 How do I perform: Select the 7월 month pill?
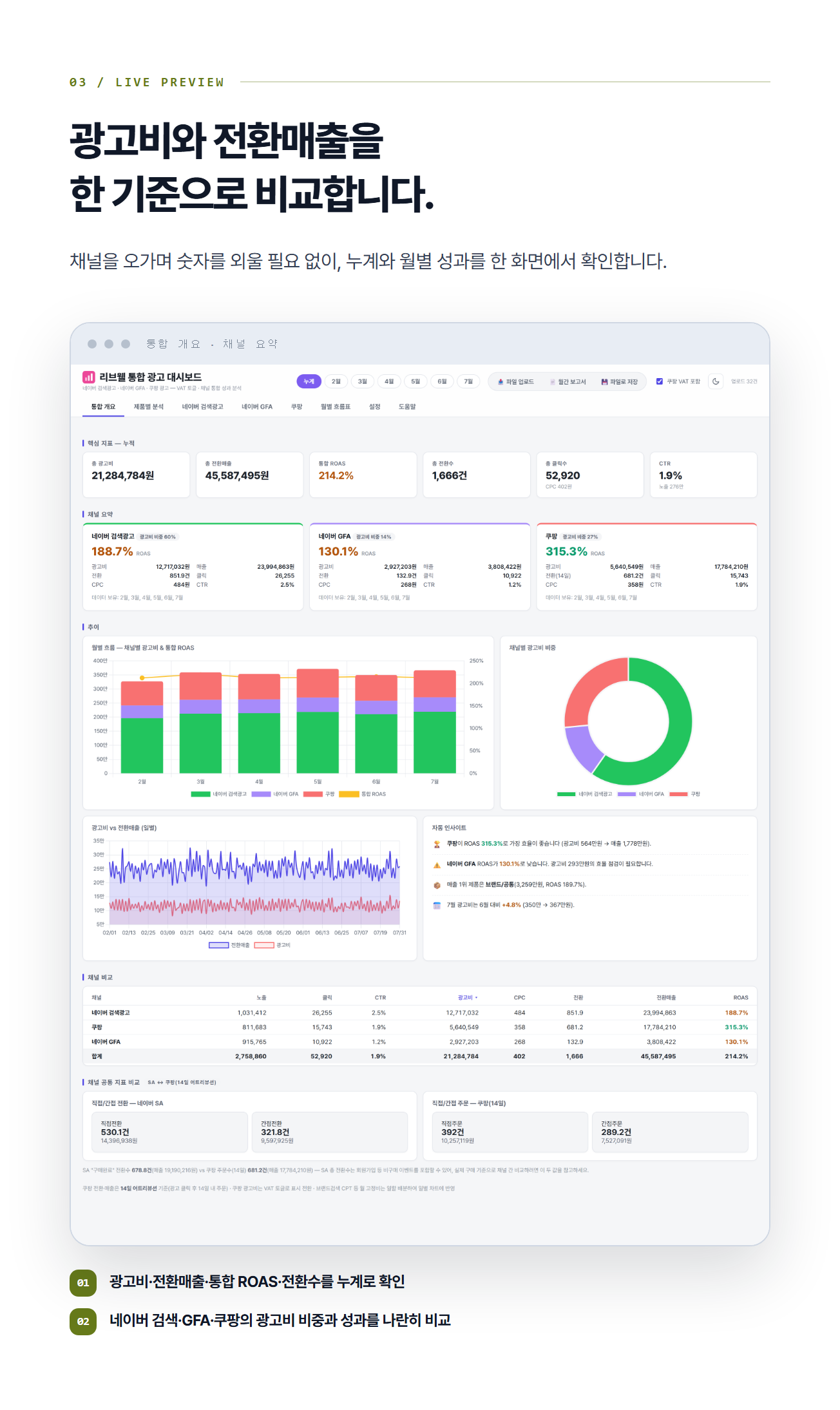(x=468, y=381)
